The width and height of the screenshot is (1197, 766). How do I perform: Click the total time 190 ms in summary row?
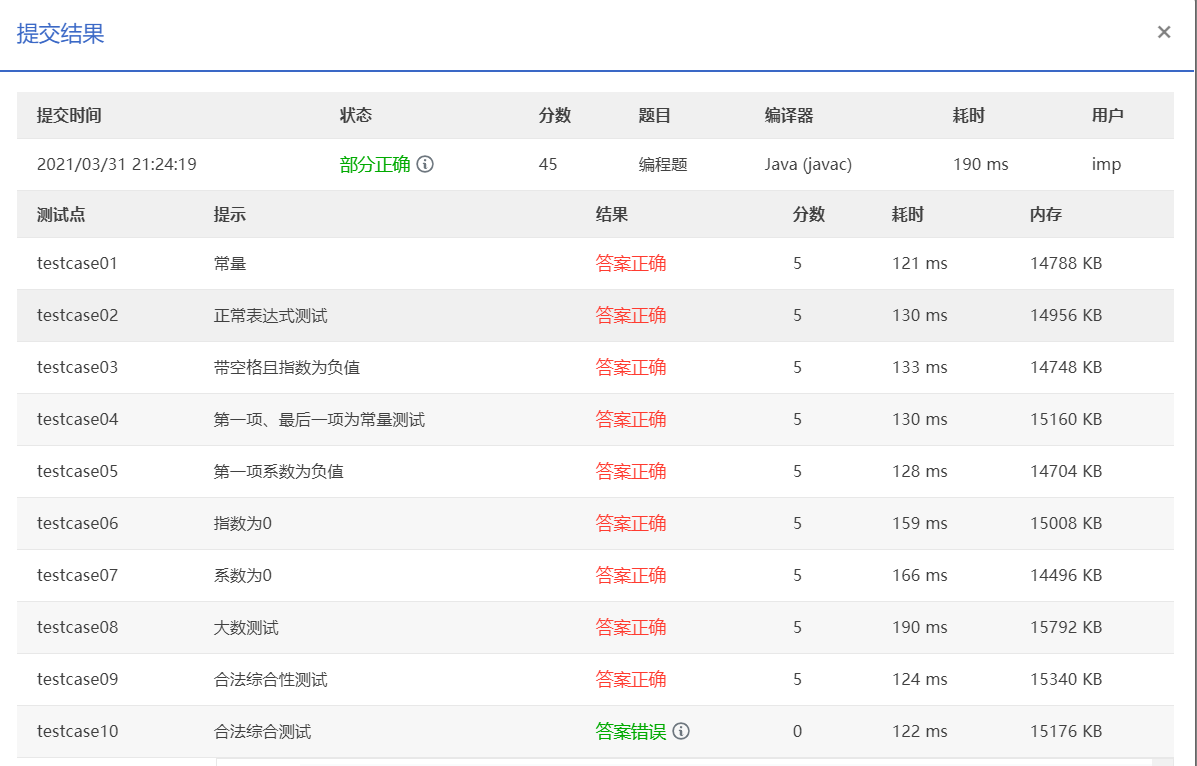(980, 164)
